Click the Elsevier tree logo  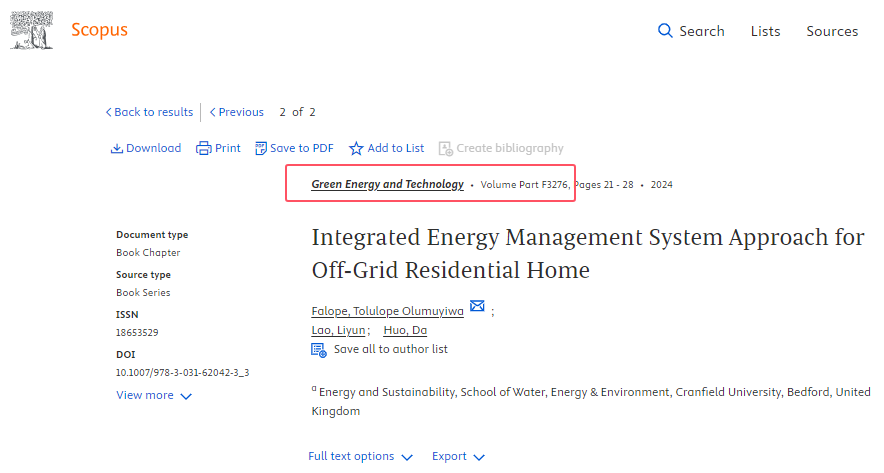32,30
